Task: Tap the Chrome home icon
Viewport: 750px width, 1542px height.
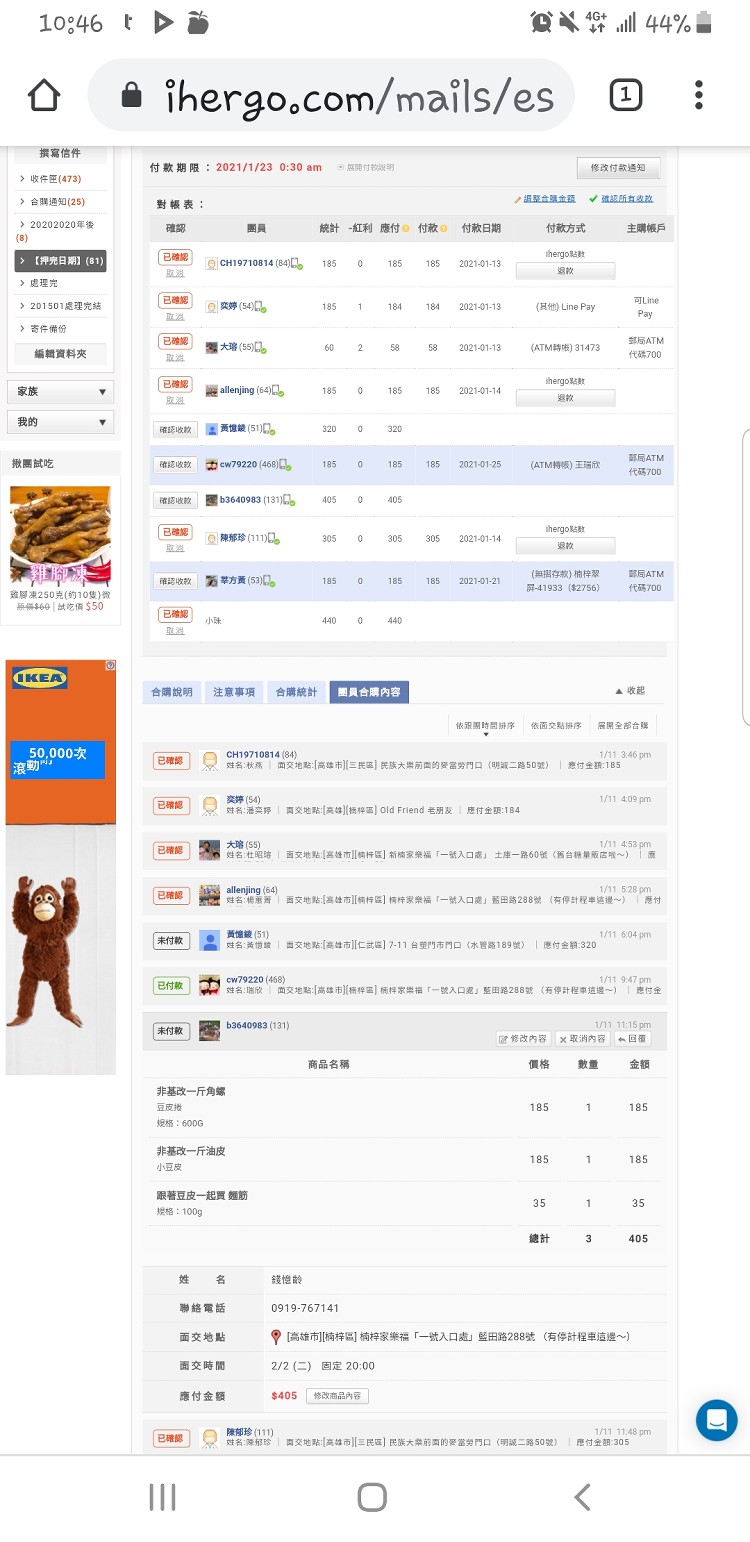Action: 44,96
